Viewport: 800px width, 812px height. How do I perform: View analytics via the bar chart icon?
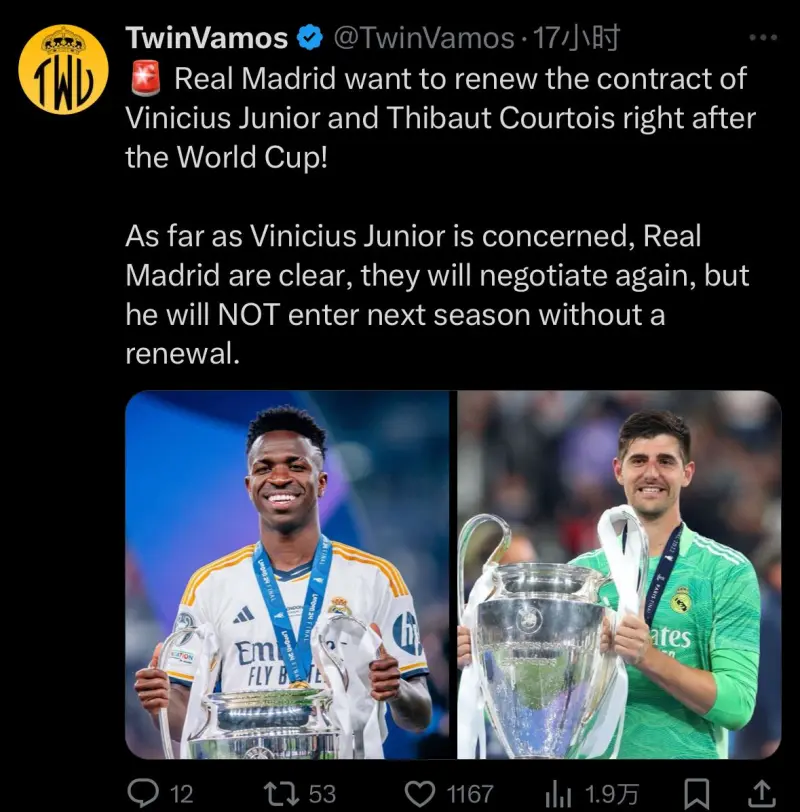pos(558,793)
